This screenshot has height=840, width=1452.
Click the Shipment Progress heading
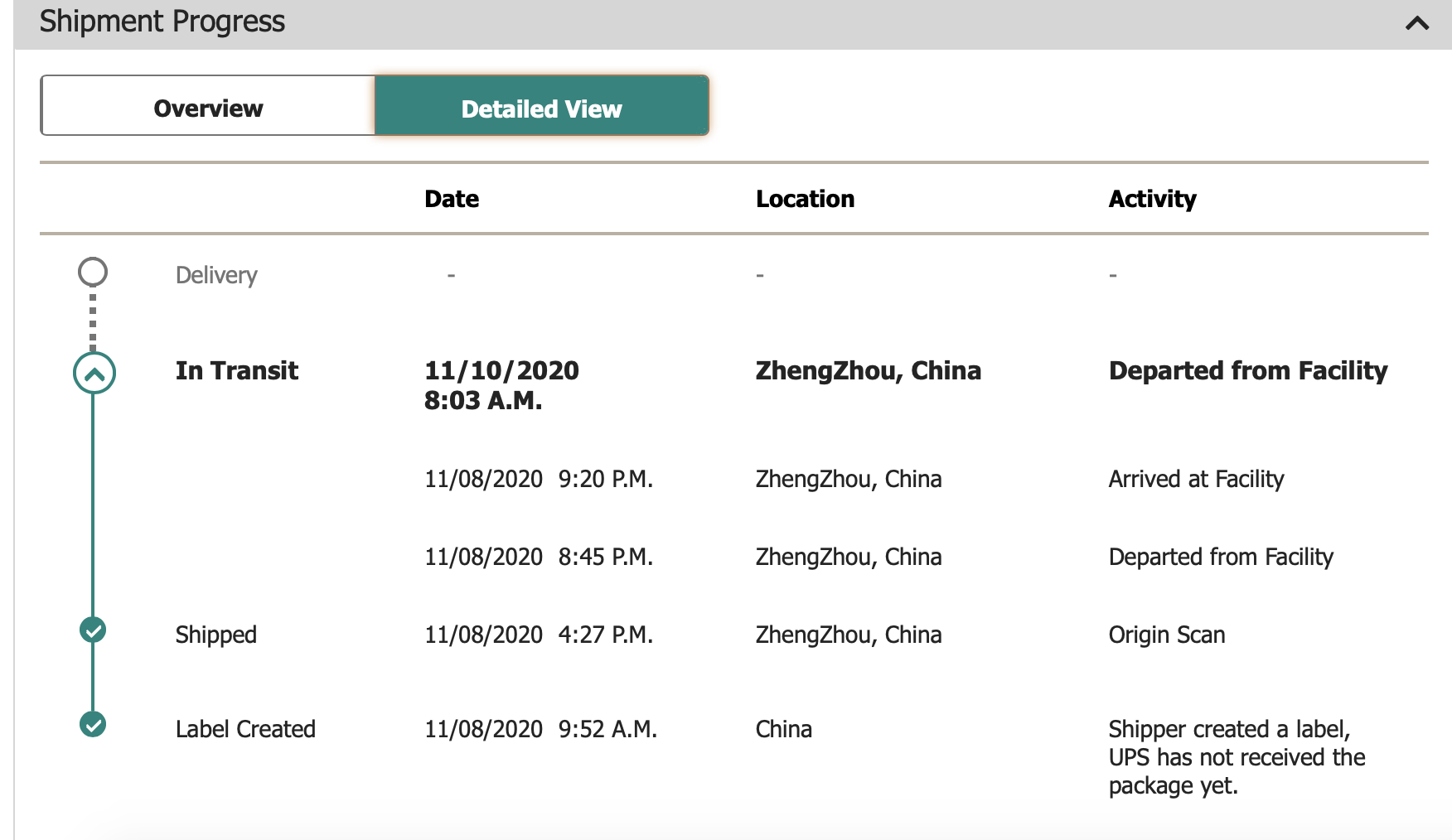162,22
